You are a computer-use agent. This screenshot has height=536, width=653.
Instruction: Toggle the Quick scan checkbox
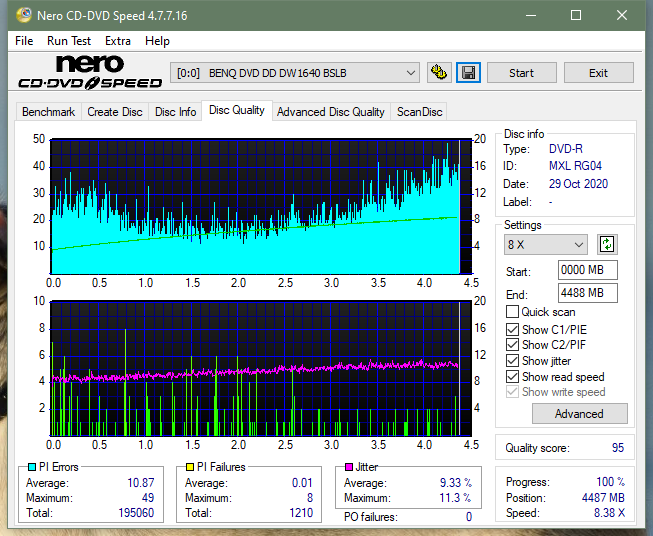512,312
